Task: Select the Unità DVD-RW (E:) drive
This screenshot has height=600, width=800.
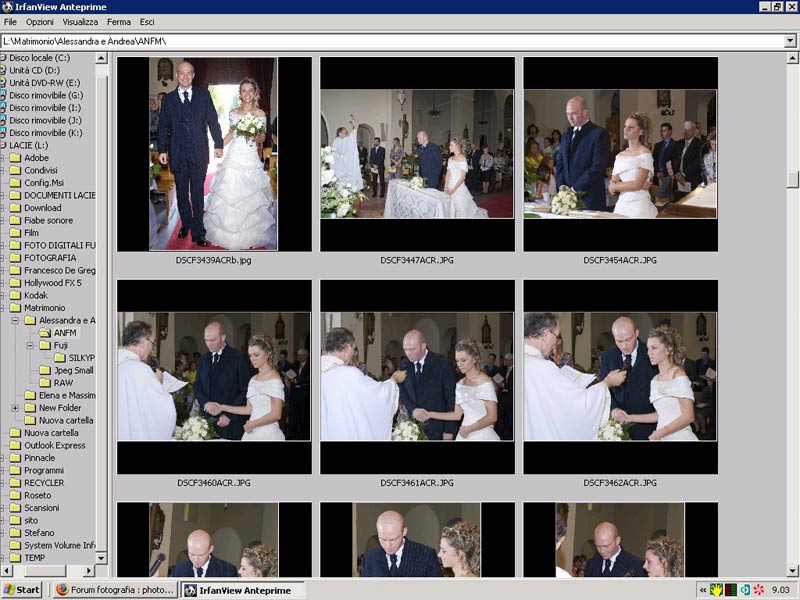Action: tap(44, 83)
